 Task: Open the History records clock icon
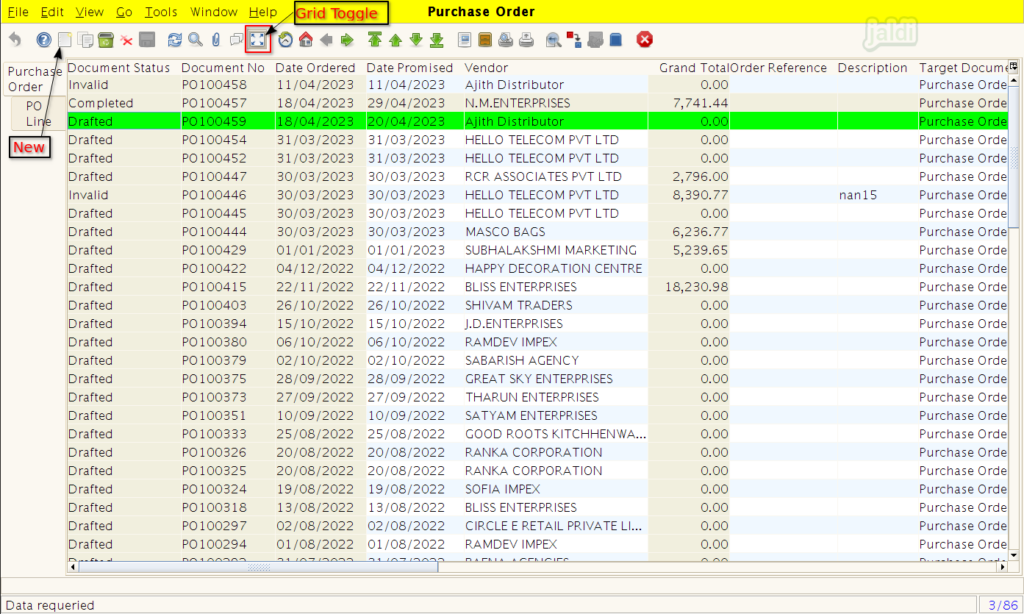(285, 40)
